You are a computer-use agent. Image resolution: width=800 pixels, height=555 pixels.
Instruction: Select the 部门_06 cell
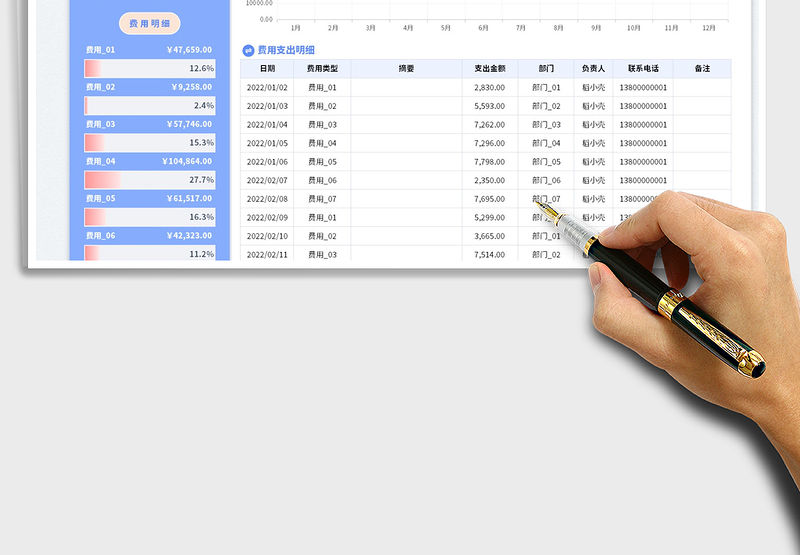tap(546, 180)
